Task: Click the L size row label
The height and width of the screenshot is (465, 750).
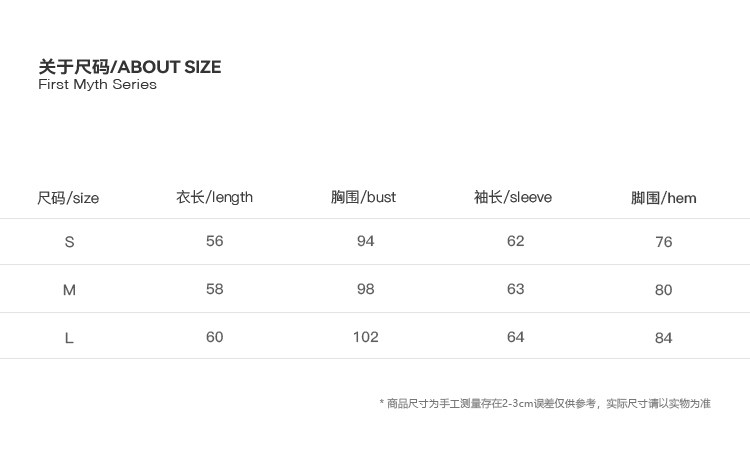Action: tap(69, 338)
